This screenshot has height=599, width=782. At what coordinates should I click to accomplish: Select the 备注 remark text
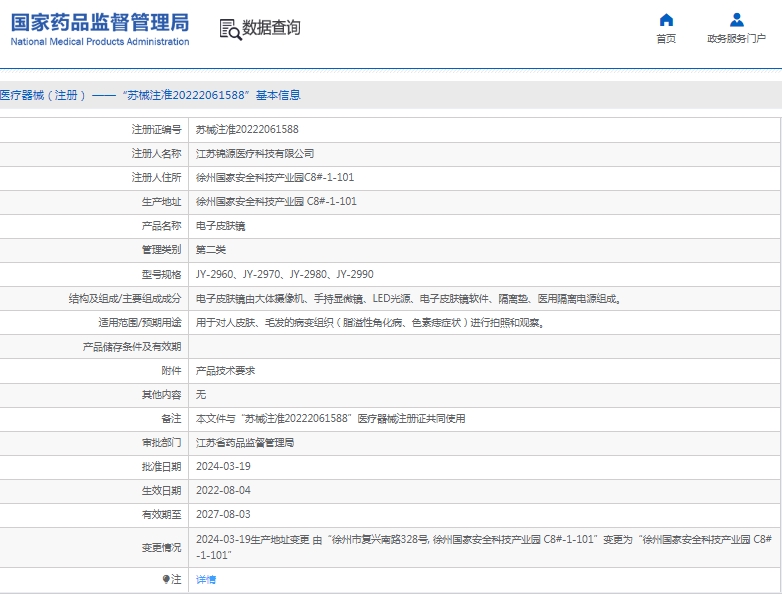330,418
